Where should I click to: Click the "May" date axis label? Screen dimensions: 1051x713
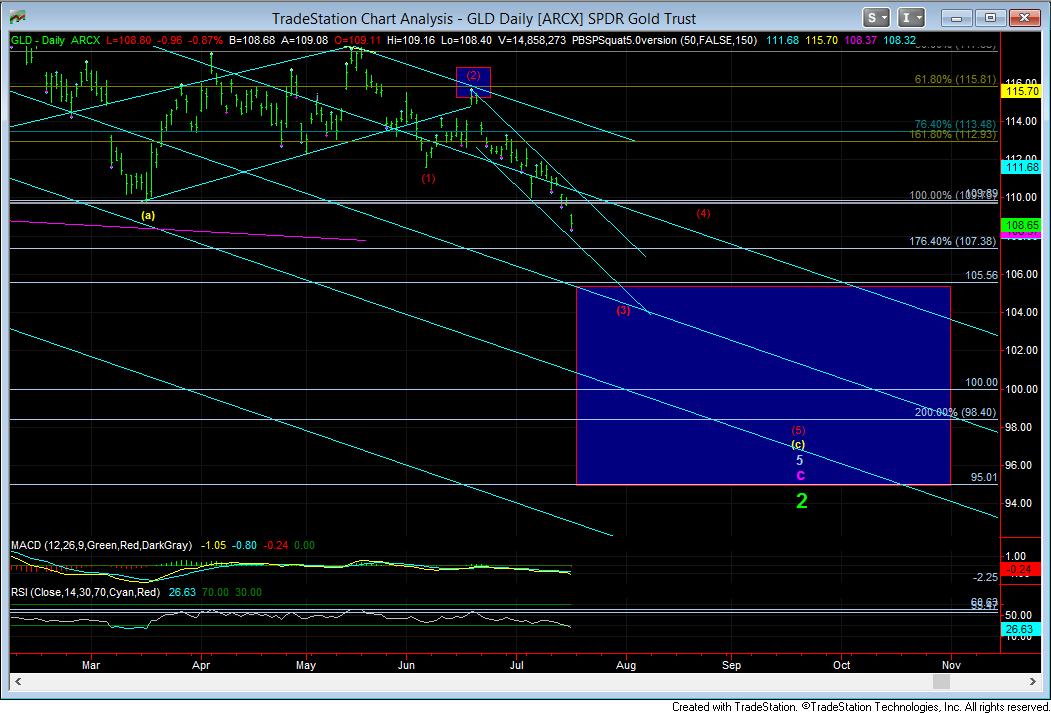coord(306,665)
